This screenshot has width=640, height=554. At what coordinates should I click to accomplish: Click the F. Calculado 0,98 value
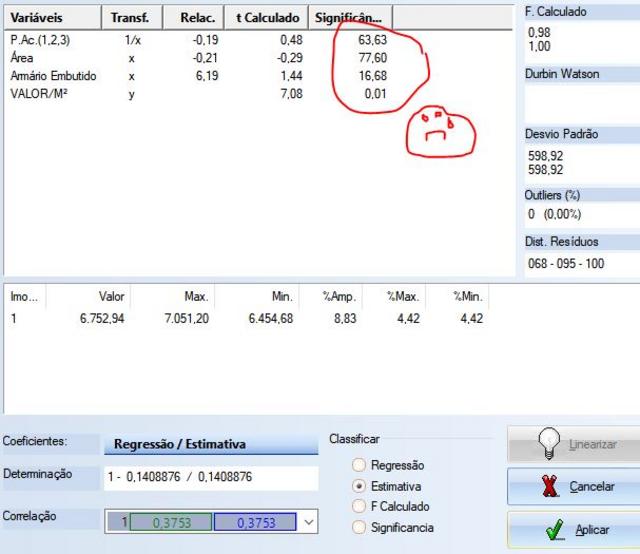(539, 32)
